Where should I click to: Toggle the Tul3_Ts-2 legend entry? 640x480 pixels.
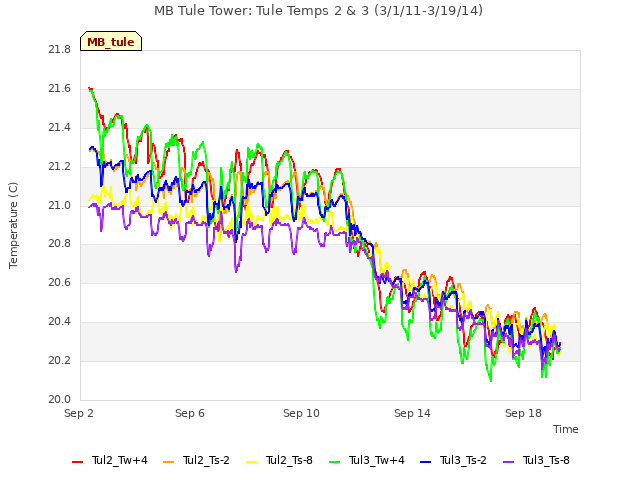453,460
